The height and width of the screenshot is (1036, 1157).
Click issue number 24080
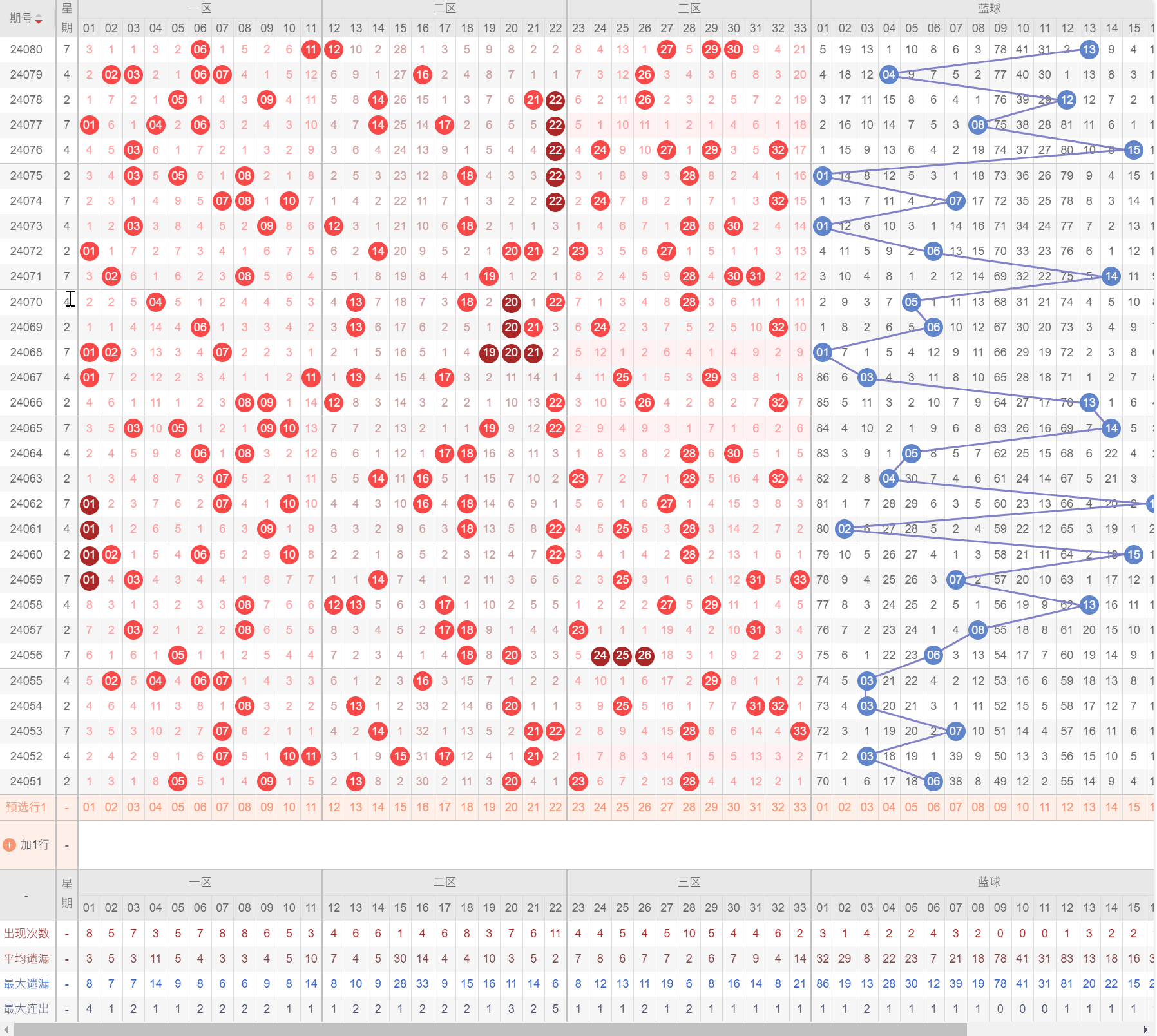(x=26, y=50)
